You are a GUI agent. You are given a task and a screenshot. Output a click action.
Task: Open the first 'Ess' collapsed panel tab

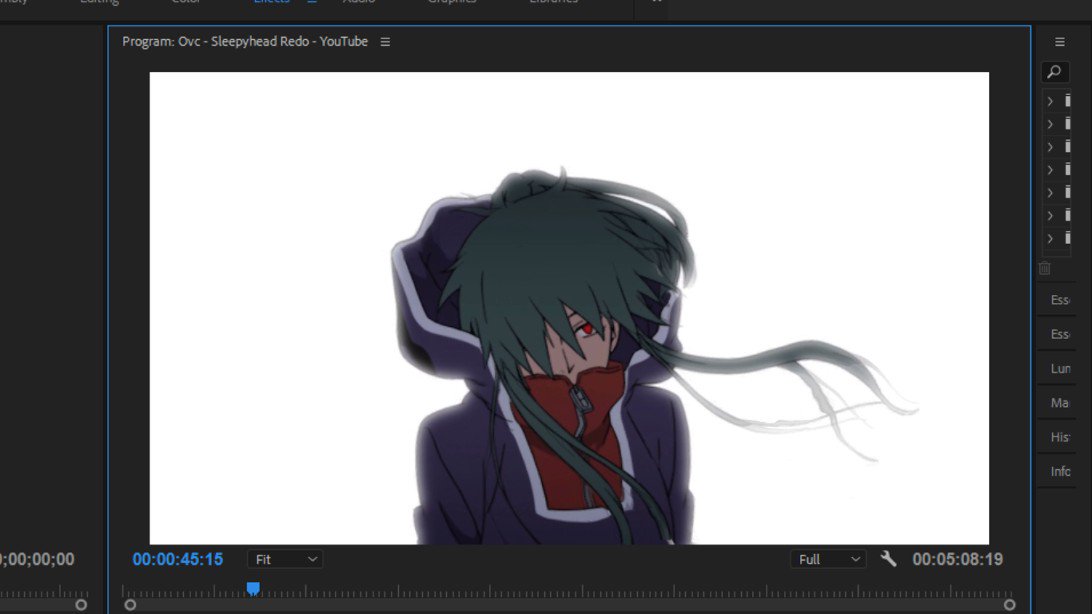[1060, 300]
